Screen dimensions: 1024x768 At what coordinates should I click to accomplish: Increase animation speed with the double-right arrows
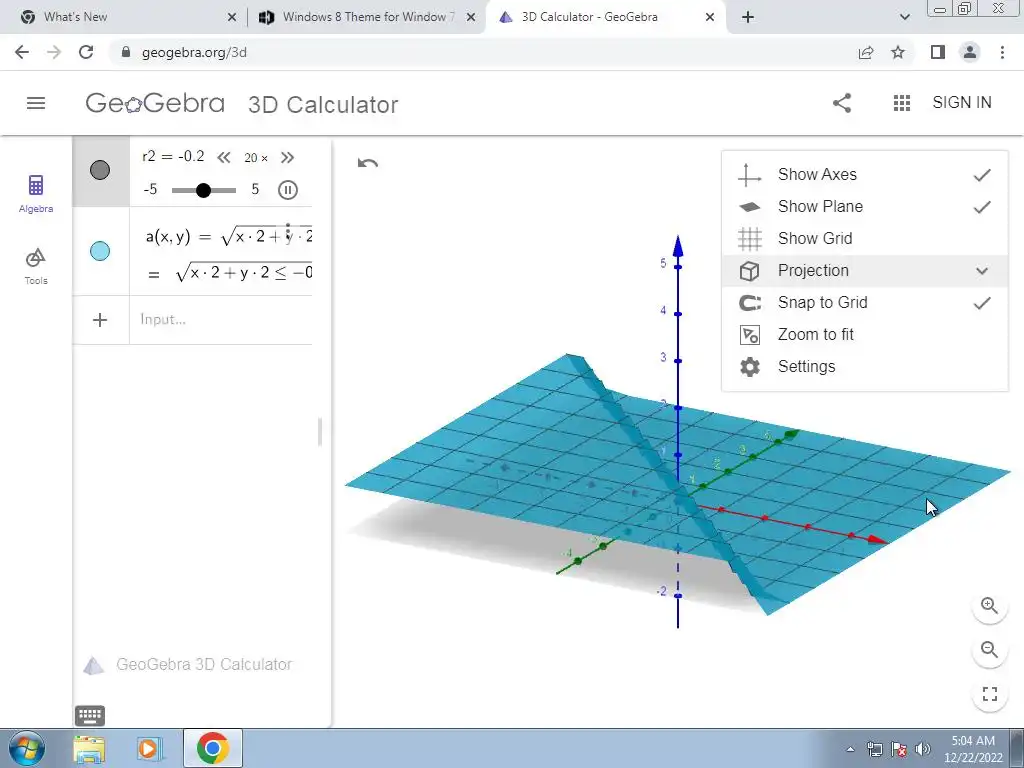coord(287,157)
